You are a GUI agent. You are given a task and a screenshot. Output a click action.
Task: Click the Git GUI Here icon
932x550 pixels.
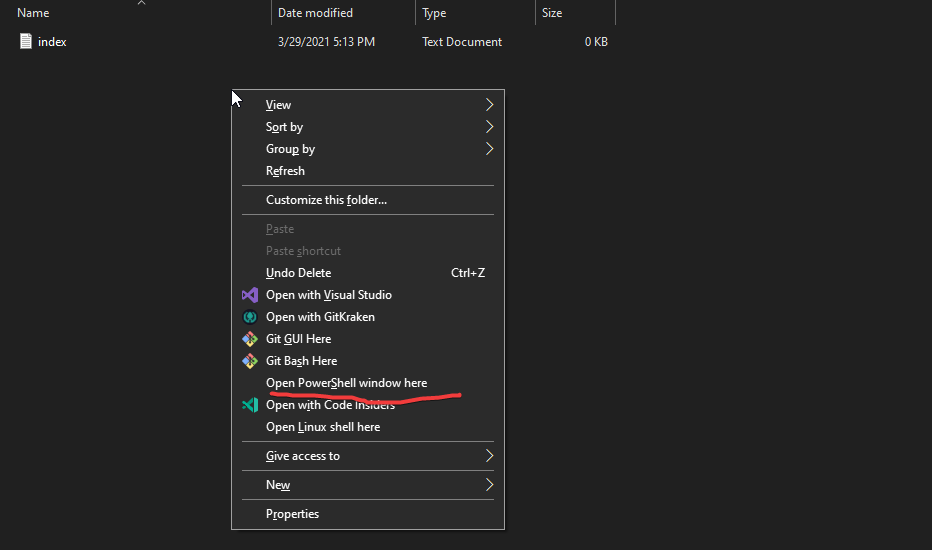(x=250, y=339)
